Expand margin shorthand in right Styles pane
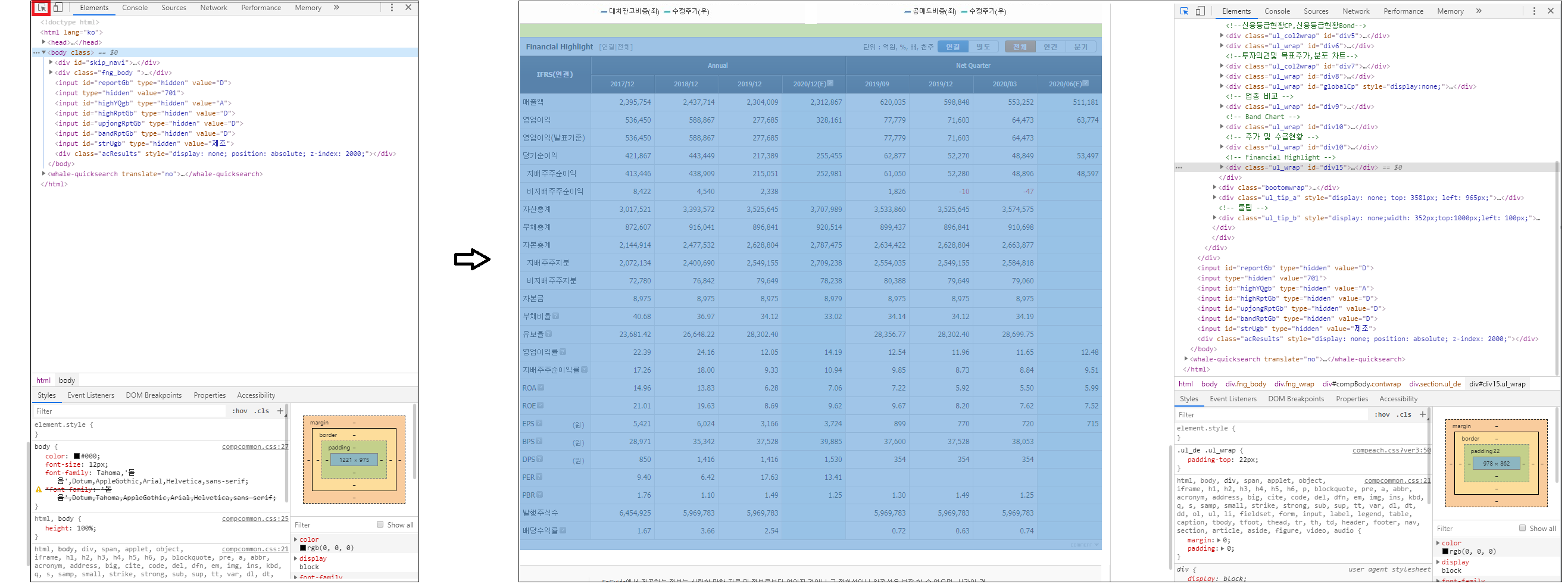 pos(1219,540)
